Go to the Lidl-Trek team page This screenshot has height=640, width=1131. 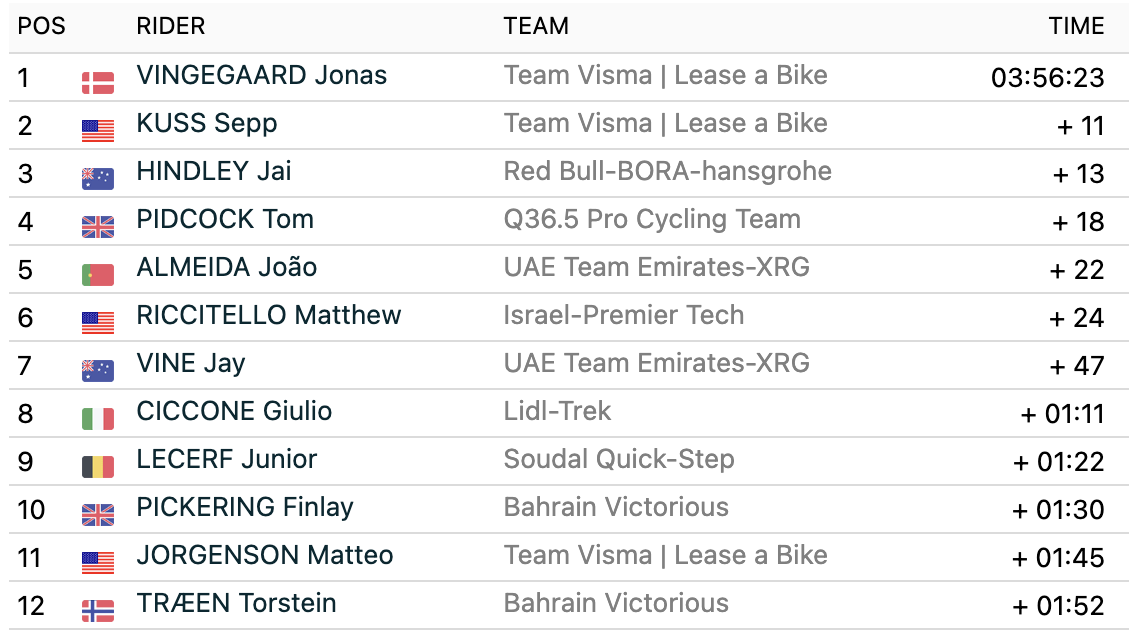(557, 412)
